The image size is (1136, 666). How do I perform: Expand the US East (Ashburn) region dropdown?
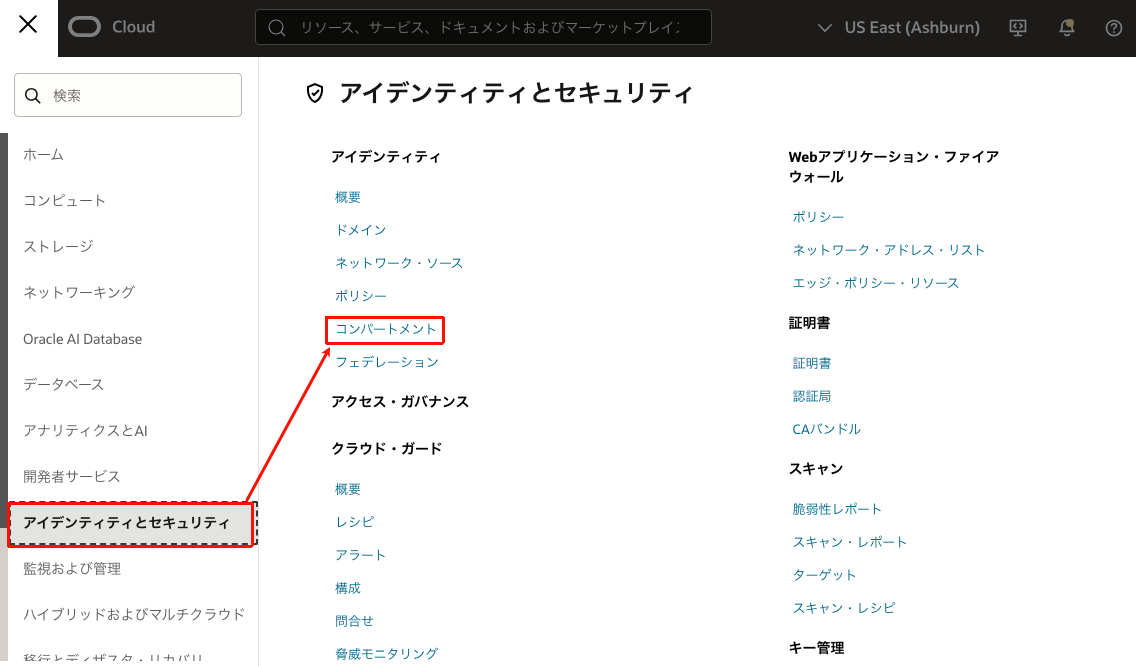[x=898, y=28]
